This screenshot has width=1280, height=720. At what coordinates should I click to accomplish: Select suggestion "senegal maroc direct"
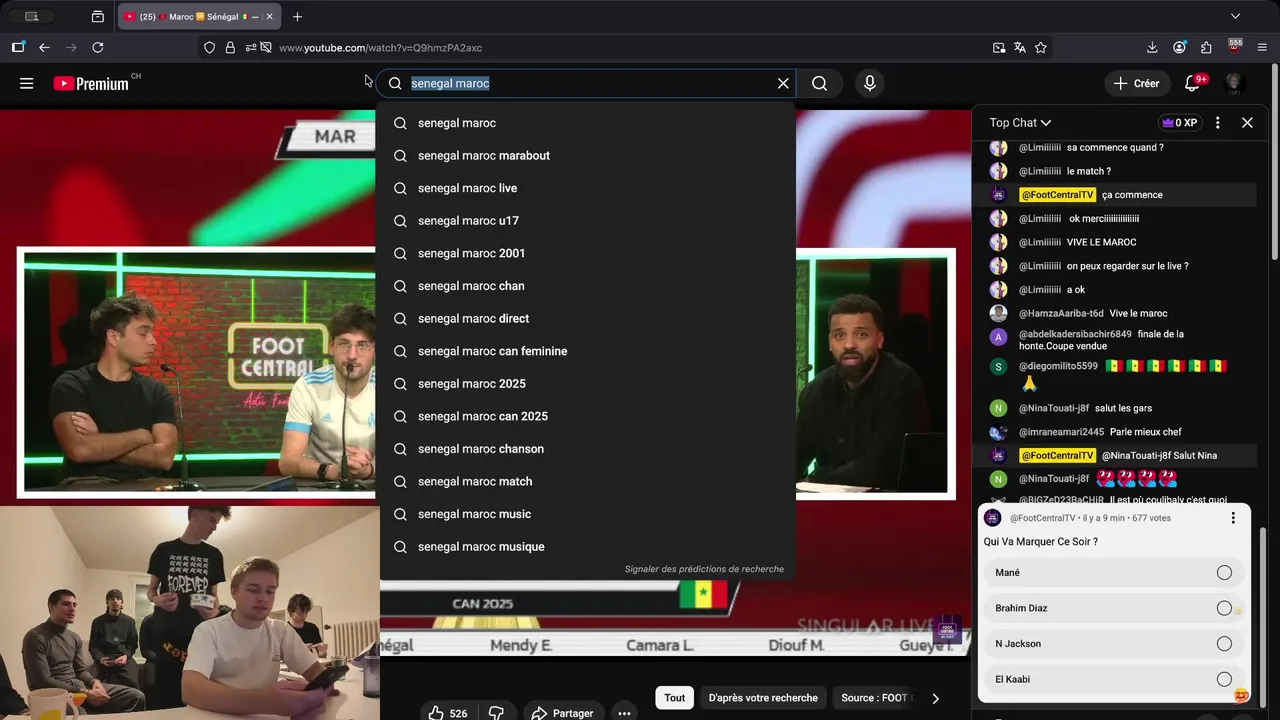tap(587, 319)
